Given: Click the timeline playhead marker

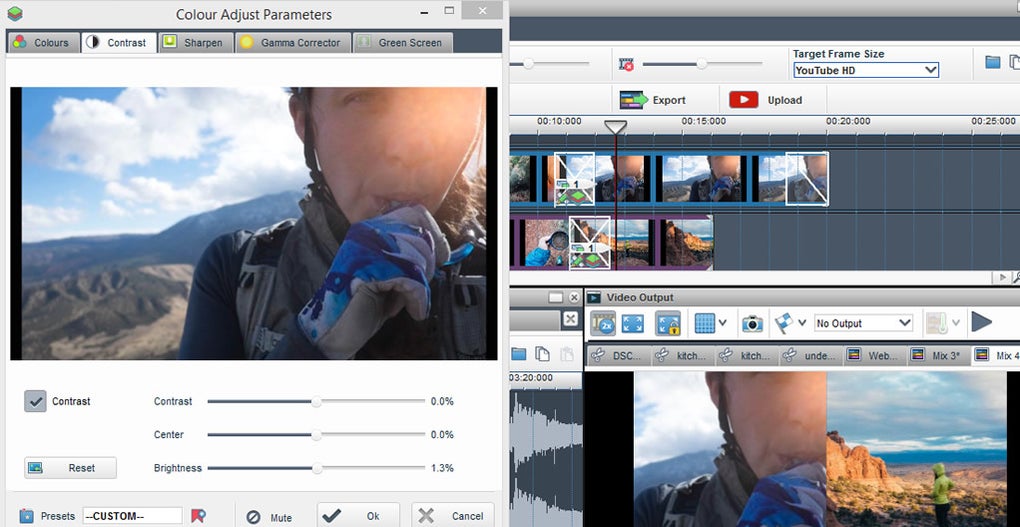Looking at the screenshot, I should 616,127.
